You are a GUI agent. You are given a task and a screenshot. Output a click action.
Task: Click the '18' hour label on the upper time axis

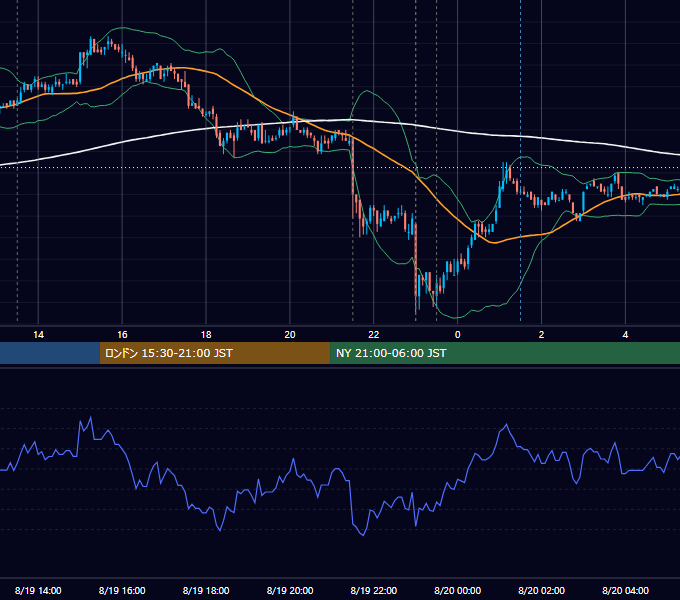click(x=206, y=335)
